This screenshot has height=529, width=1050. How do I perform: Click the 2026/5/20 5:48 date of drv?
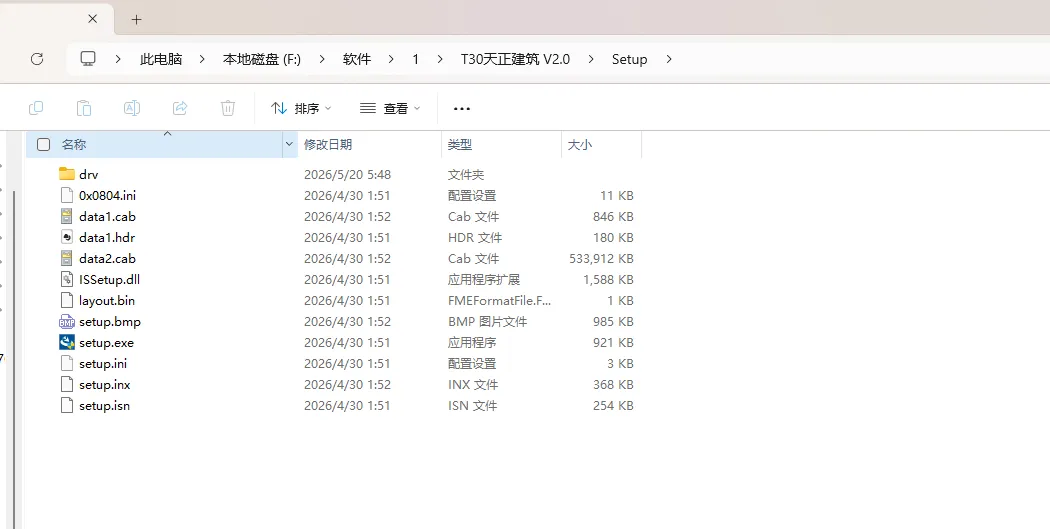348,175
